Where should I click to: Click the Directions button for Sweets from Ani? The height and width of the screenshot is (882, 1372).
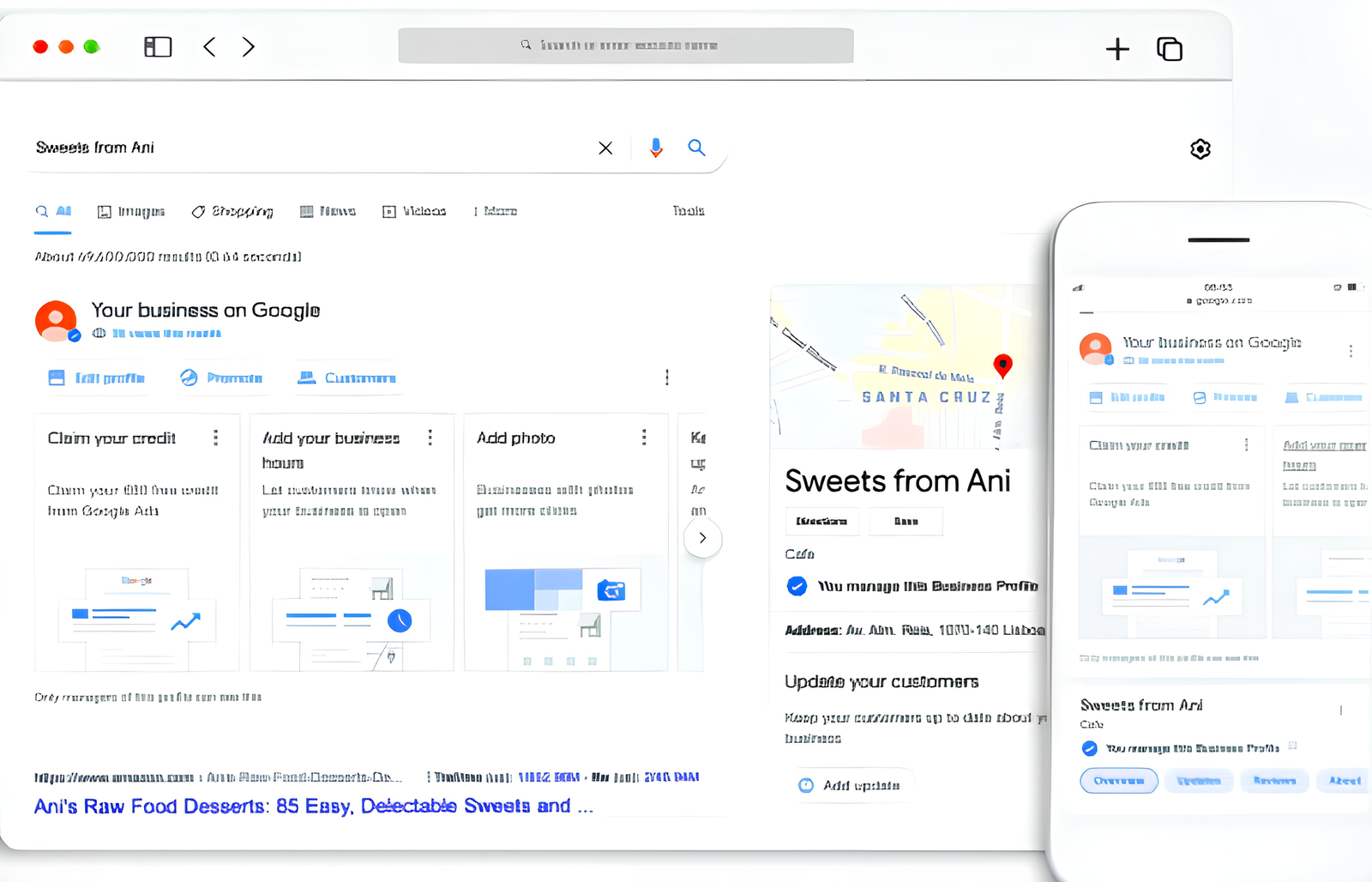tap(821, 521)
